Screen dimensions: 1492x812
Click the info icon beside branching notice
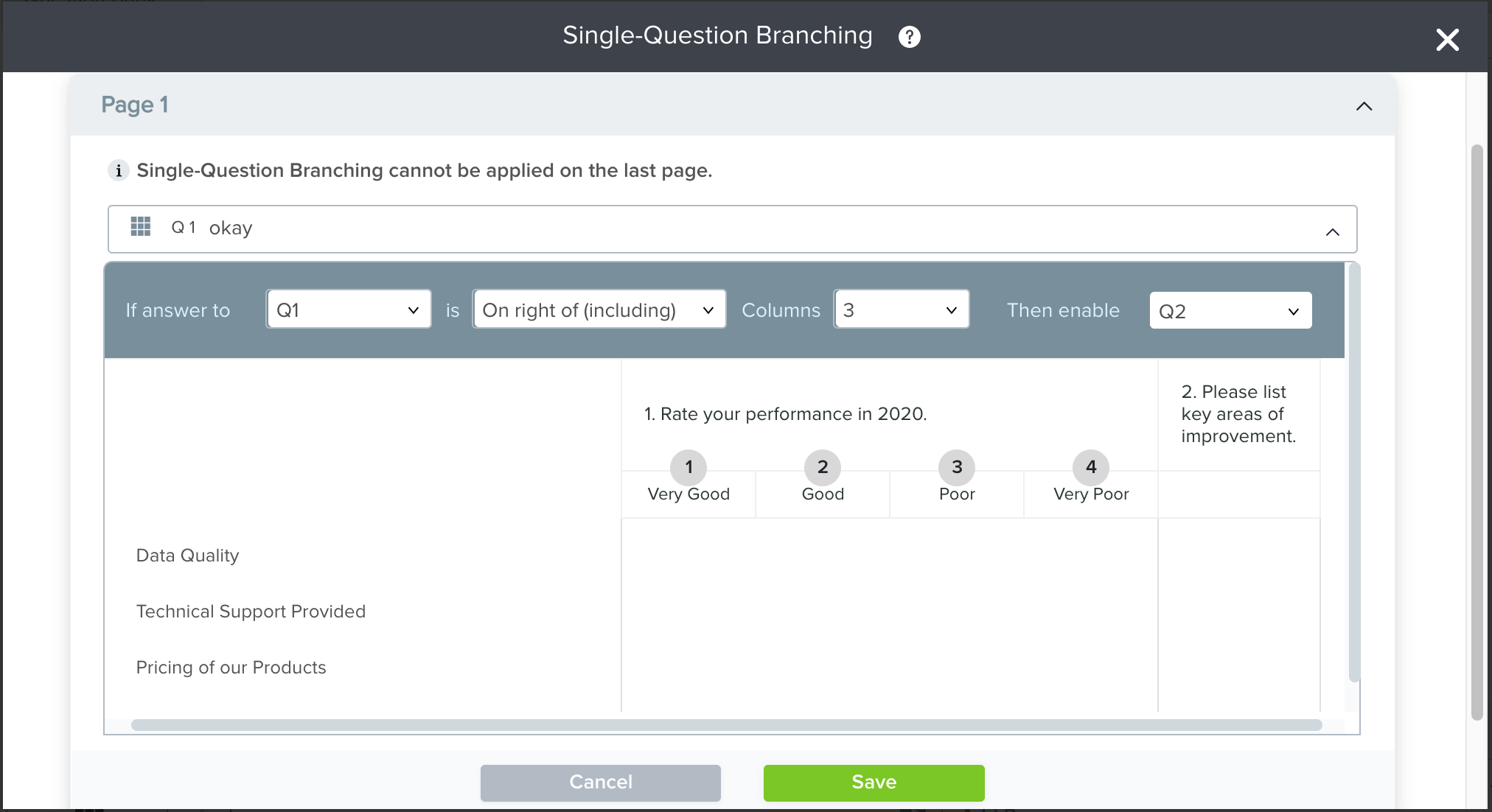tap(118, 170)
